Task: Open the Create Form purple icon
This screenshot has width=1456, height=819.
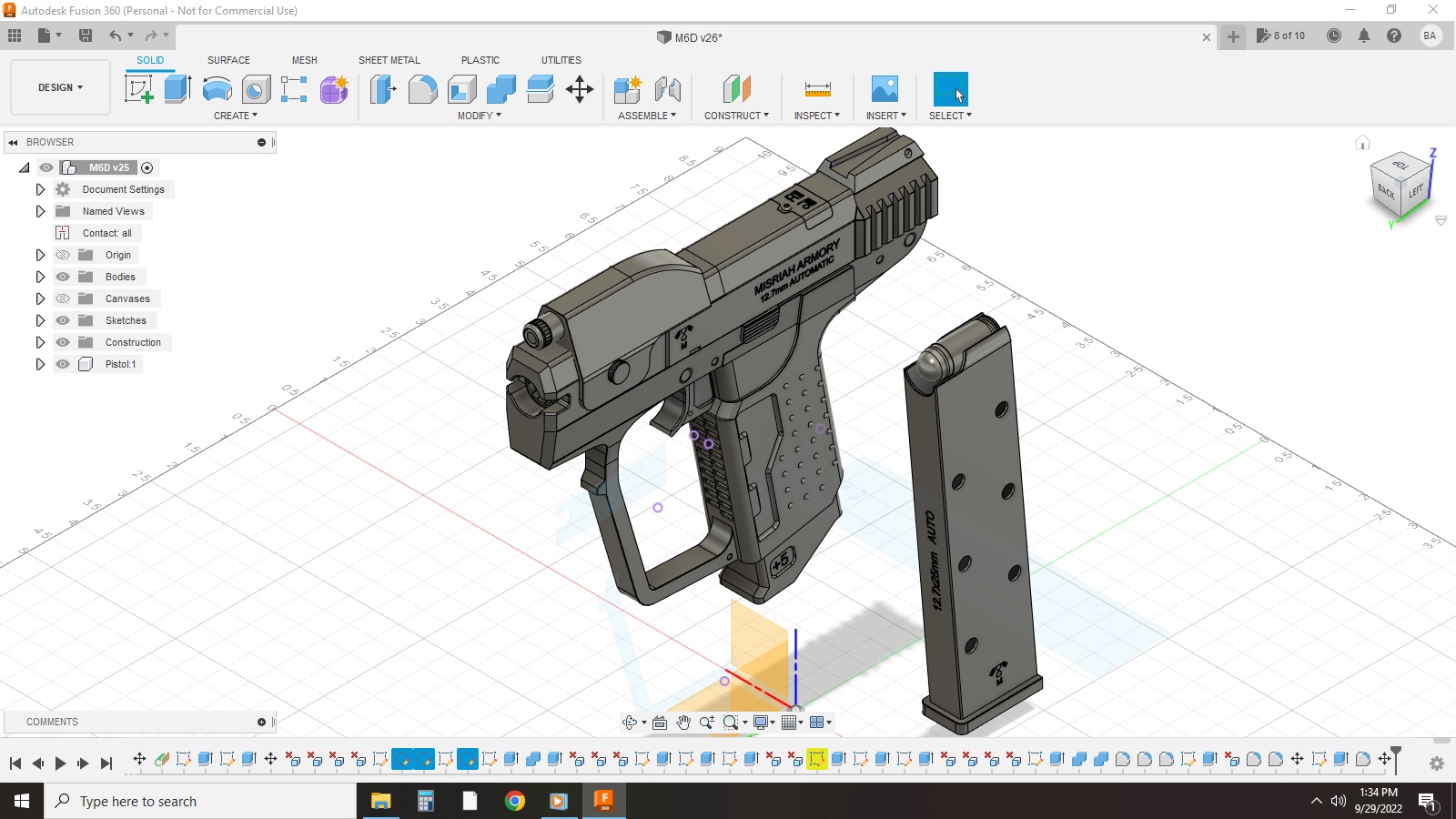Action: tap(334, 89)
